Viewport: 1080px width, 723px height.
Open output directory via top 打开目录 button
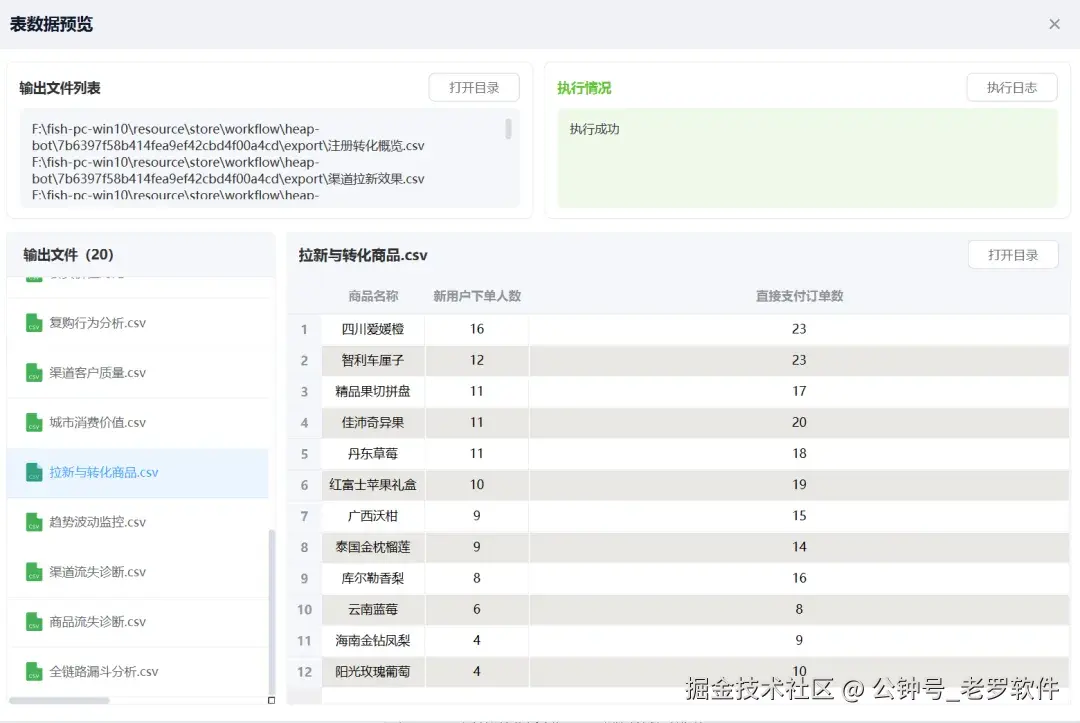pos(474,87)
